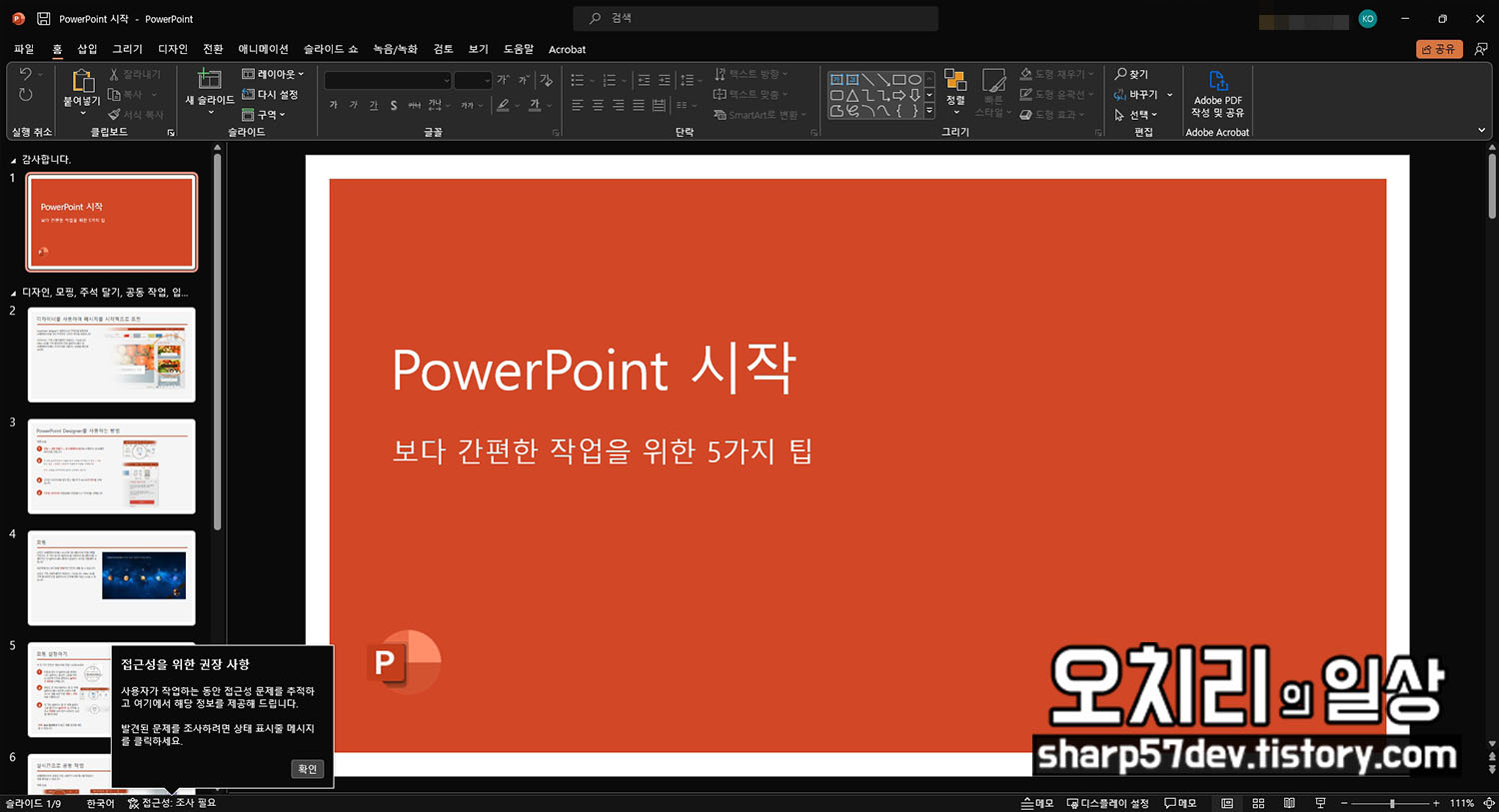Center align text in paragraph group
Viewport: 1499px width, 812px height.
point(598,105)
